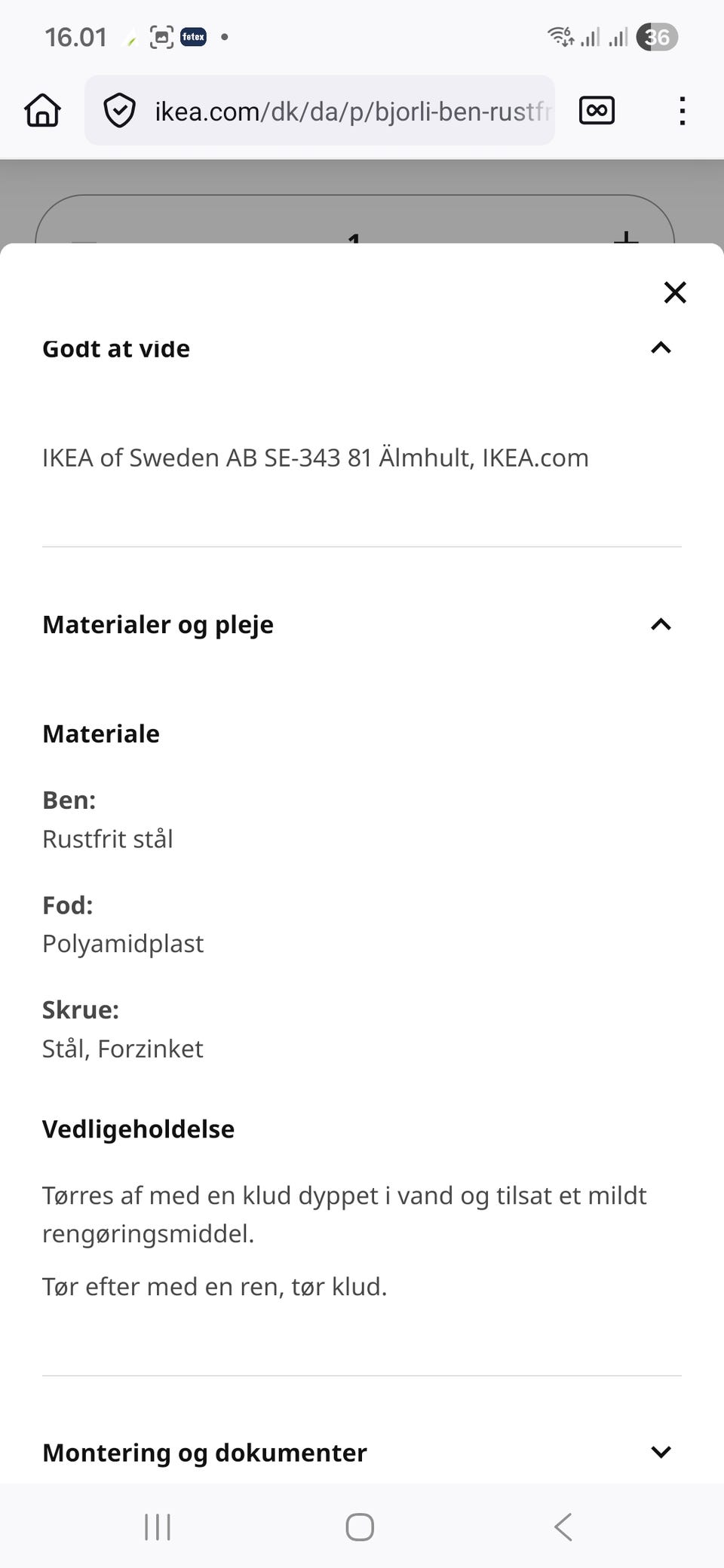Screen dimensions: 724x1568
Task: Tap the battery level indicator
Action: coord(657,36)
